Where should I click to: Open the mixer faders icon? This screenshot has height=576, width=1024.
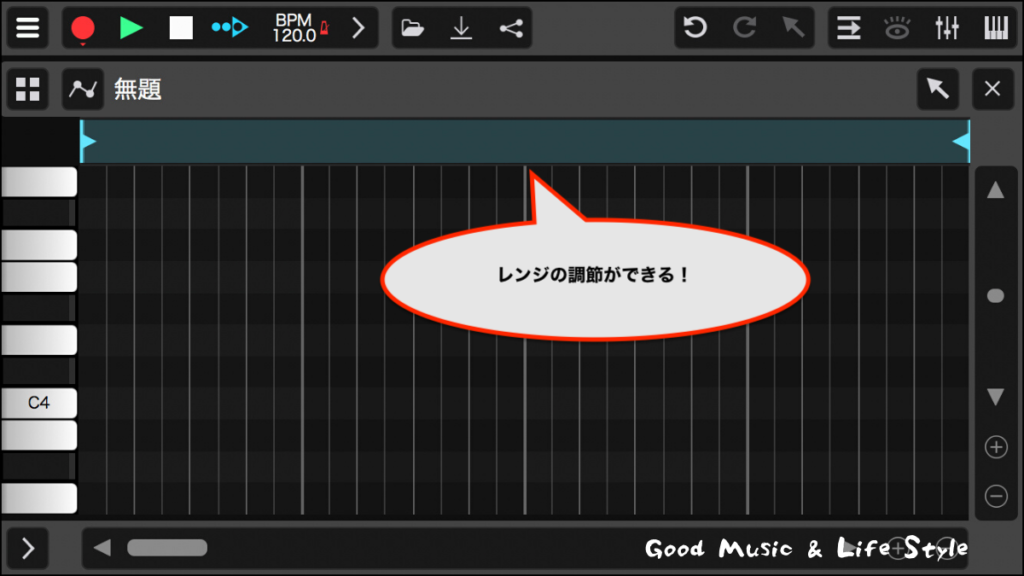[946, 28]
